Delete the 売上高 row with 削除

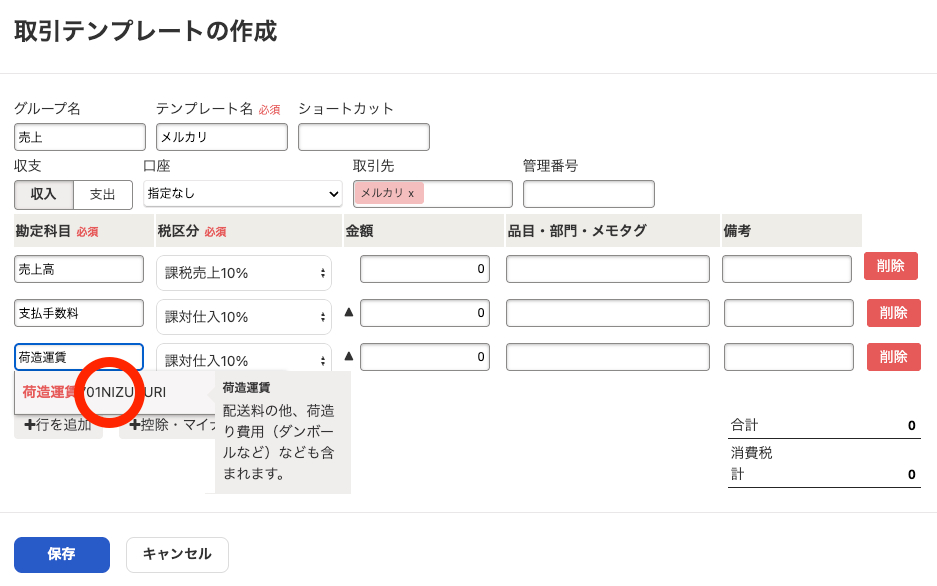click(892, 266)
